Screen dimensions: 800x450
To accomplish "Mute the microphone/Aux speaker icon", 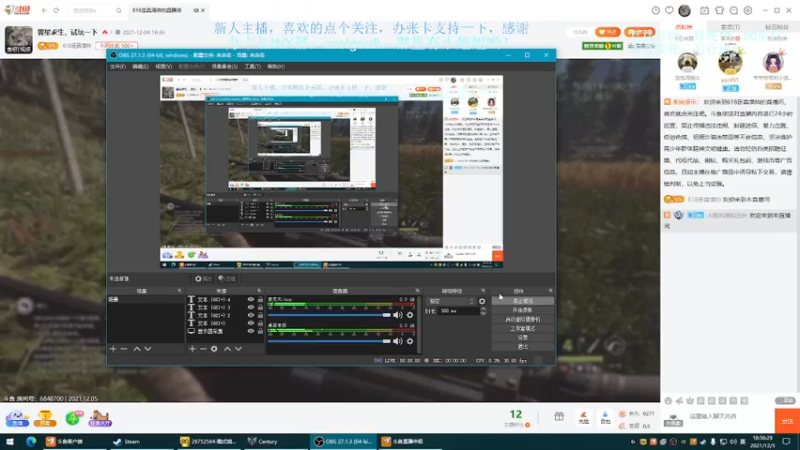I will [398, 315].
